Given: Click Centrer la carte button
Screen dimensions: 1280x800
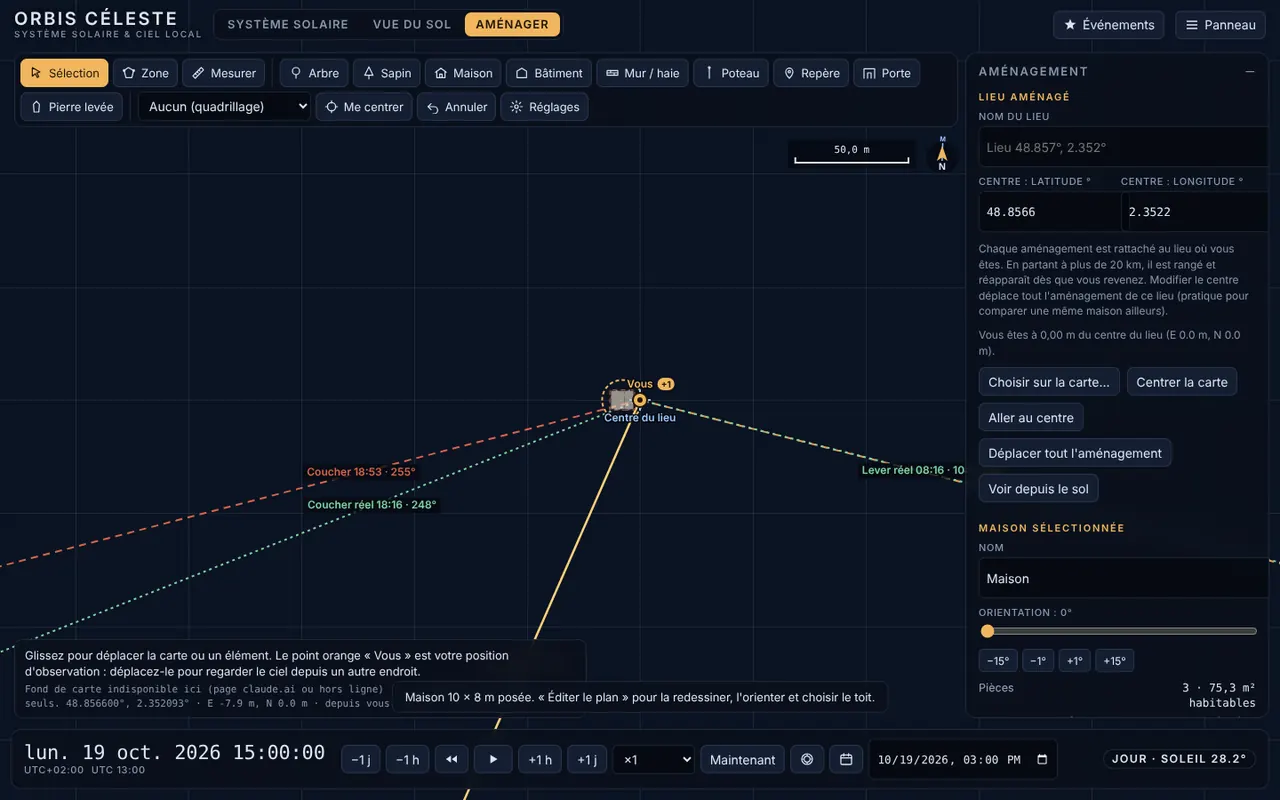Looking at the screenshot, I should [1182, 382].
